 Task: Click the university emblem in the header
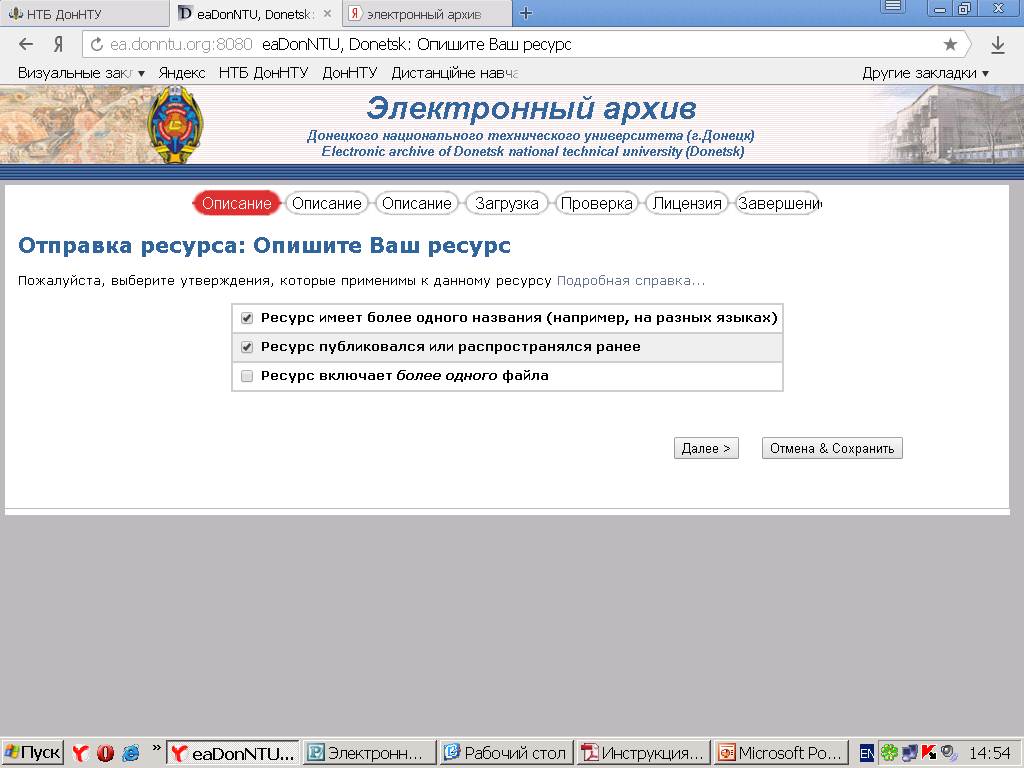[x=174, y=124]
